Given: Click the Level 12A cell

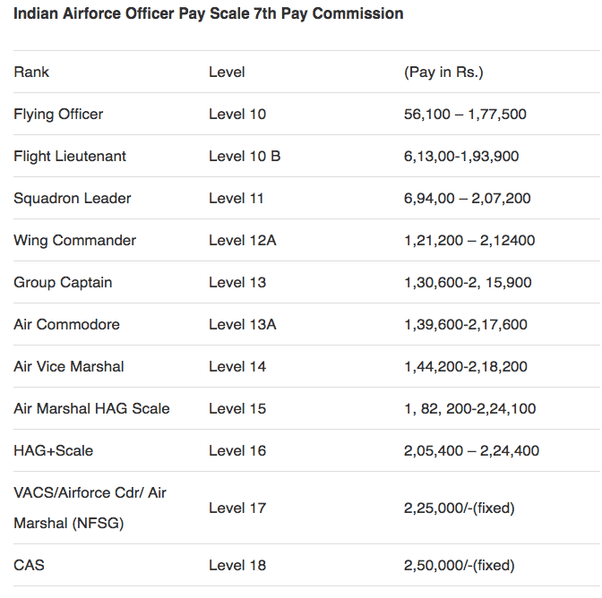Looking at the screenshot, I should 242,240.
